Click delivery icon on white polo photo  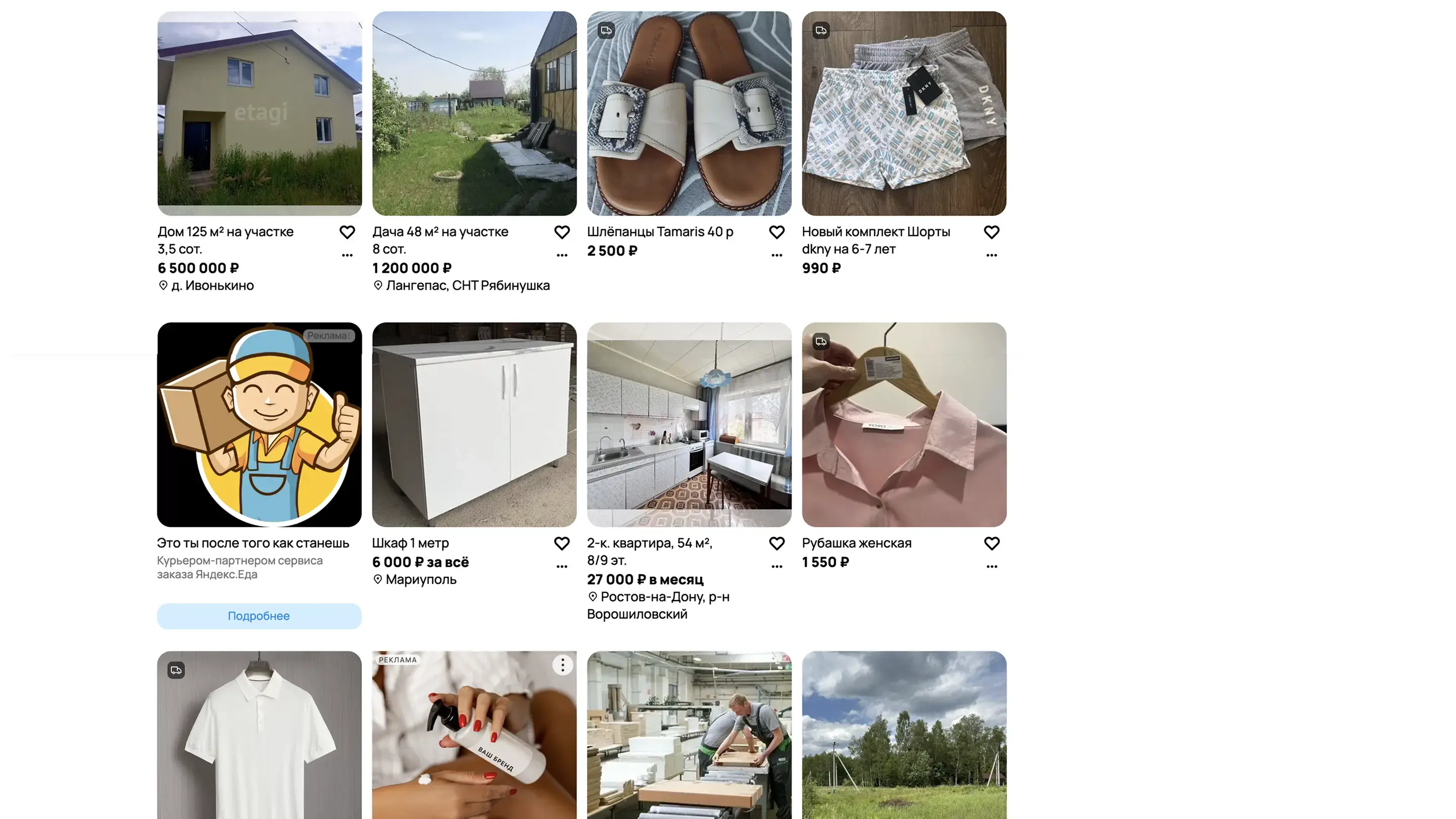pos(176,670)
